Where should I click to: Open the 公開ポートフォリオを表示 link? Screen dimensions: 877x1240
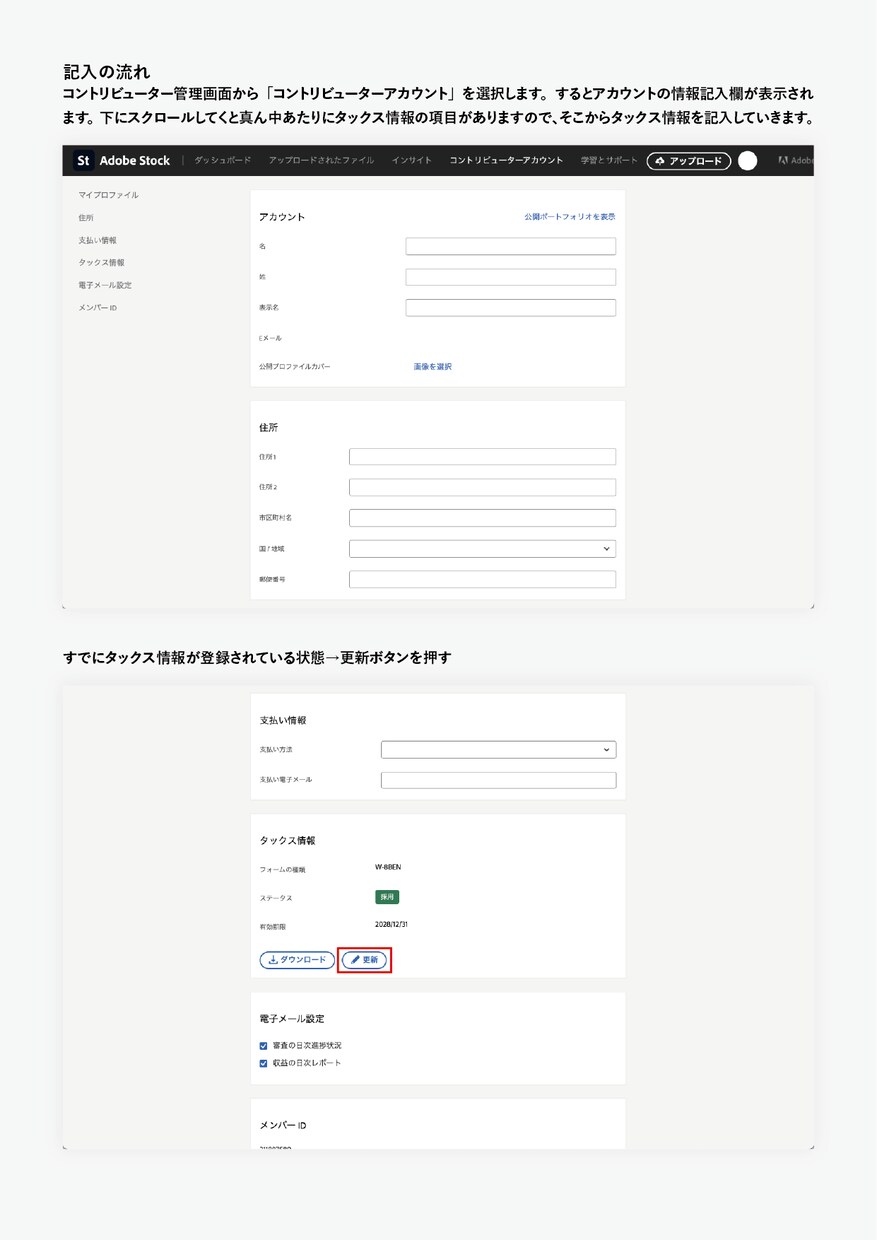tap(569, 217)
